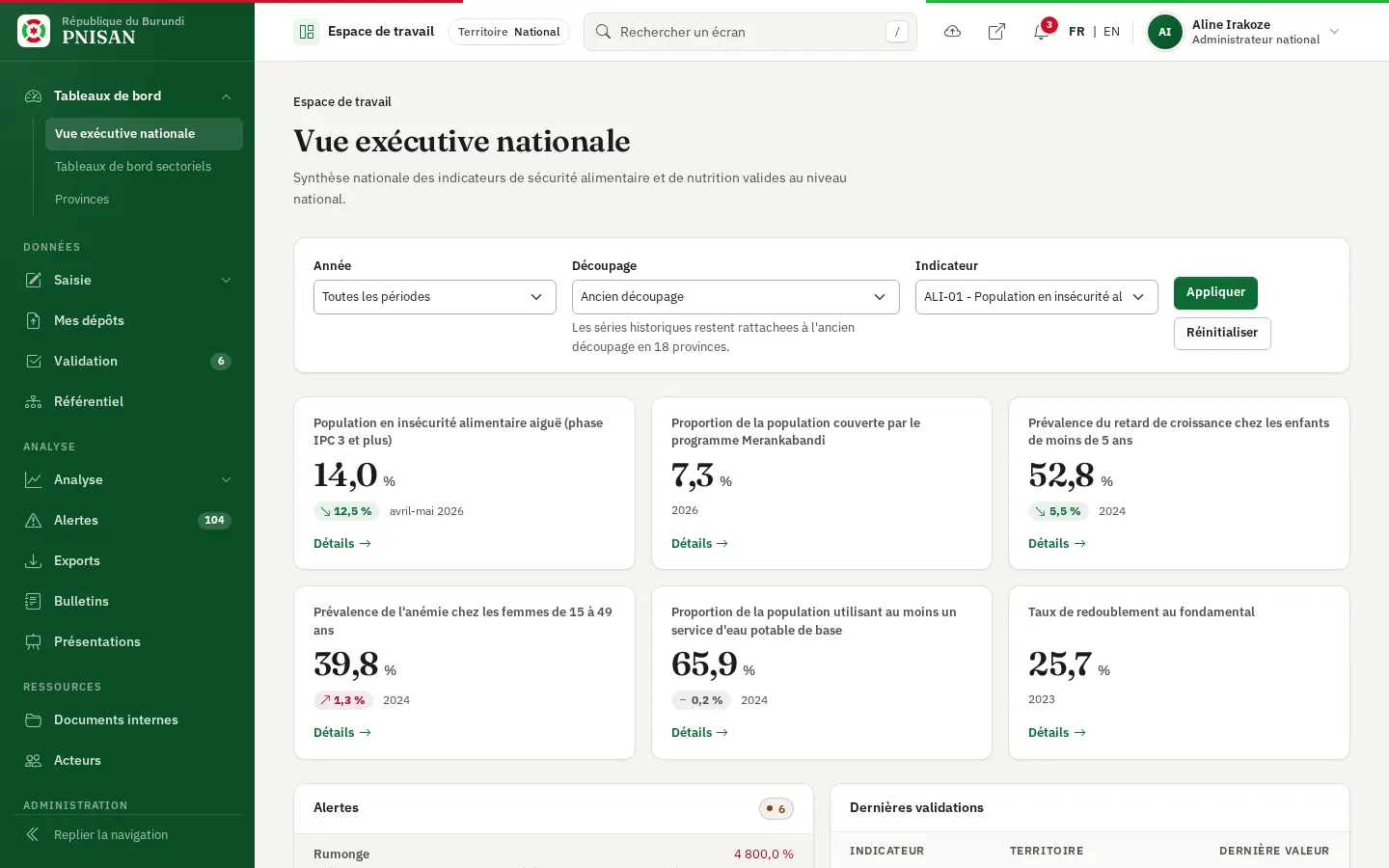Open the Référentiel section
Viewport: 1389px width, 868px height.
pos(127,401)
